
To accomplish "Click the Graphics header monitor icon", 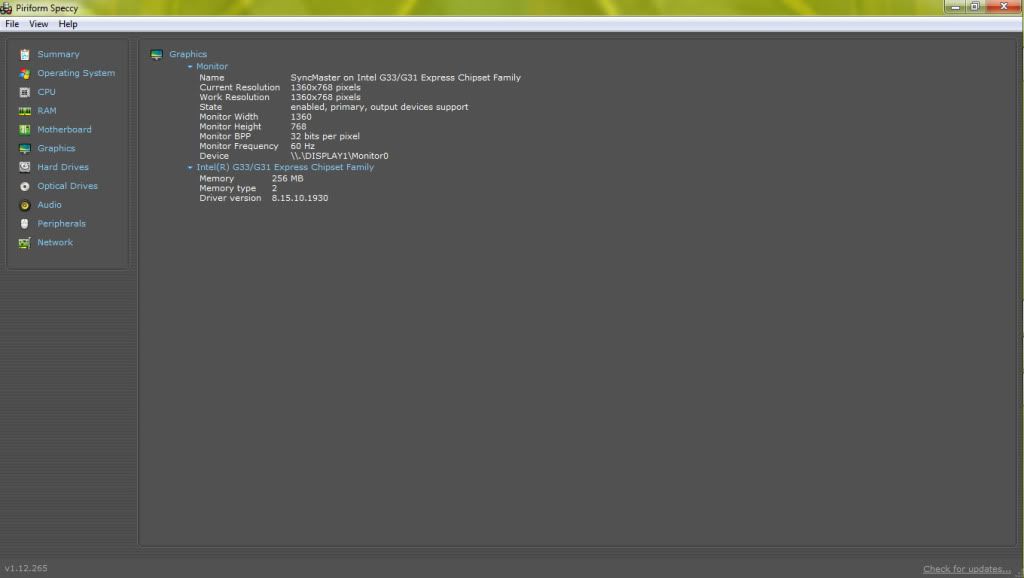I will 157,54.
